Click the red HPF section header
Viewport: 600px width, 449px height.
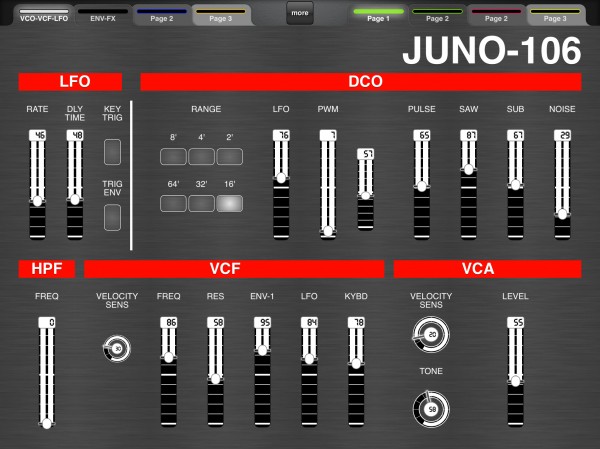pos(47,269)
